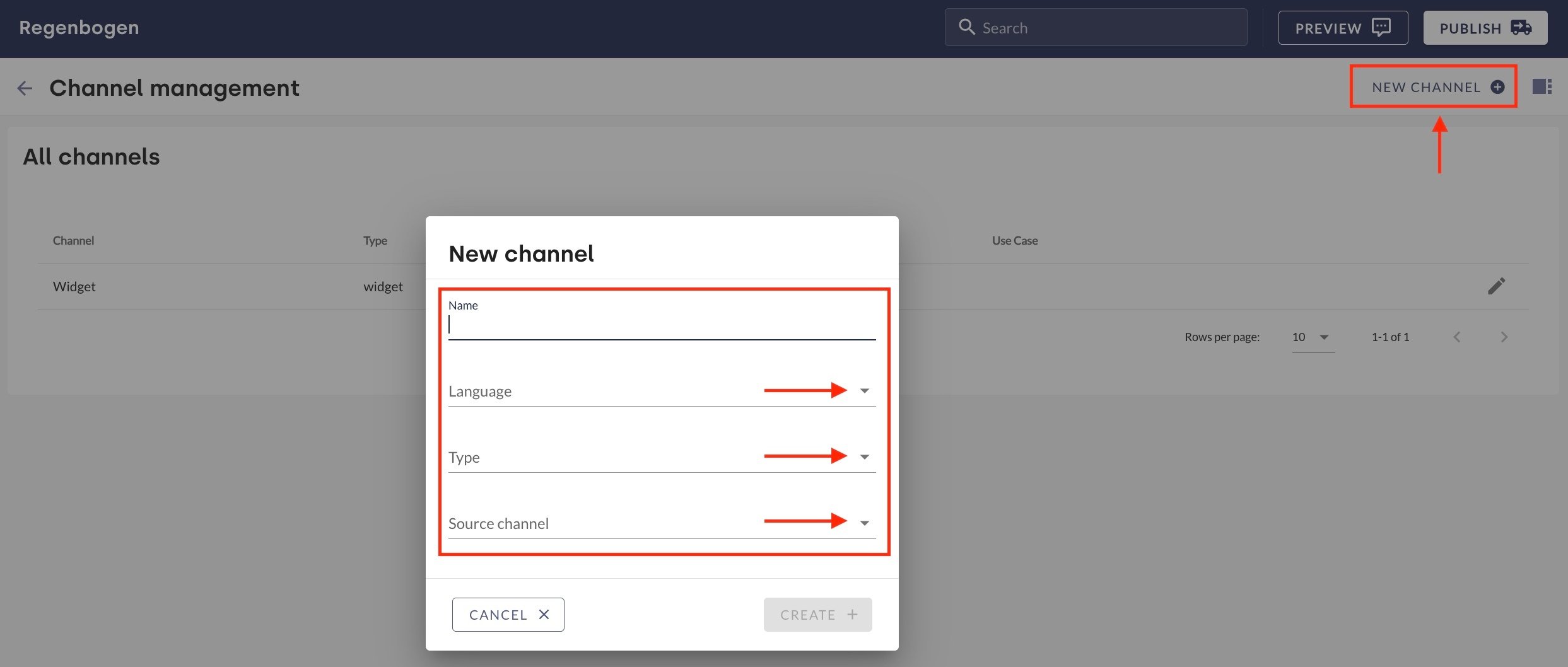Select the Widget channel row
The width and height of the screenshot is (1568, 667).
pos(74,287)
